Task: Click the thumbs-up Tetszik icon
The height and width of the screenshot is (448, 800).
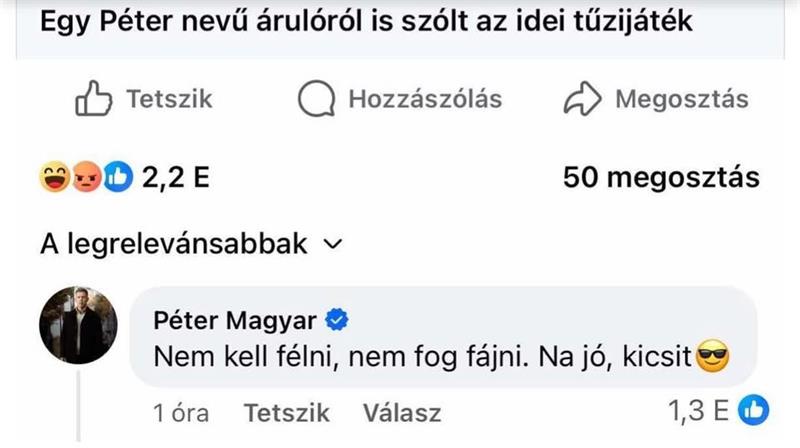Action: click(x=93, y=99)
